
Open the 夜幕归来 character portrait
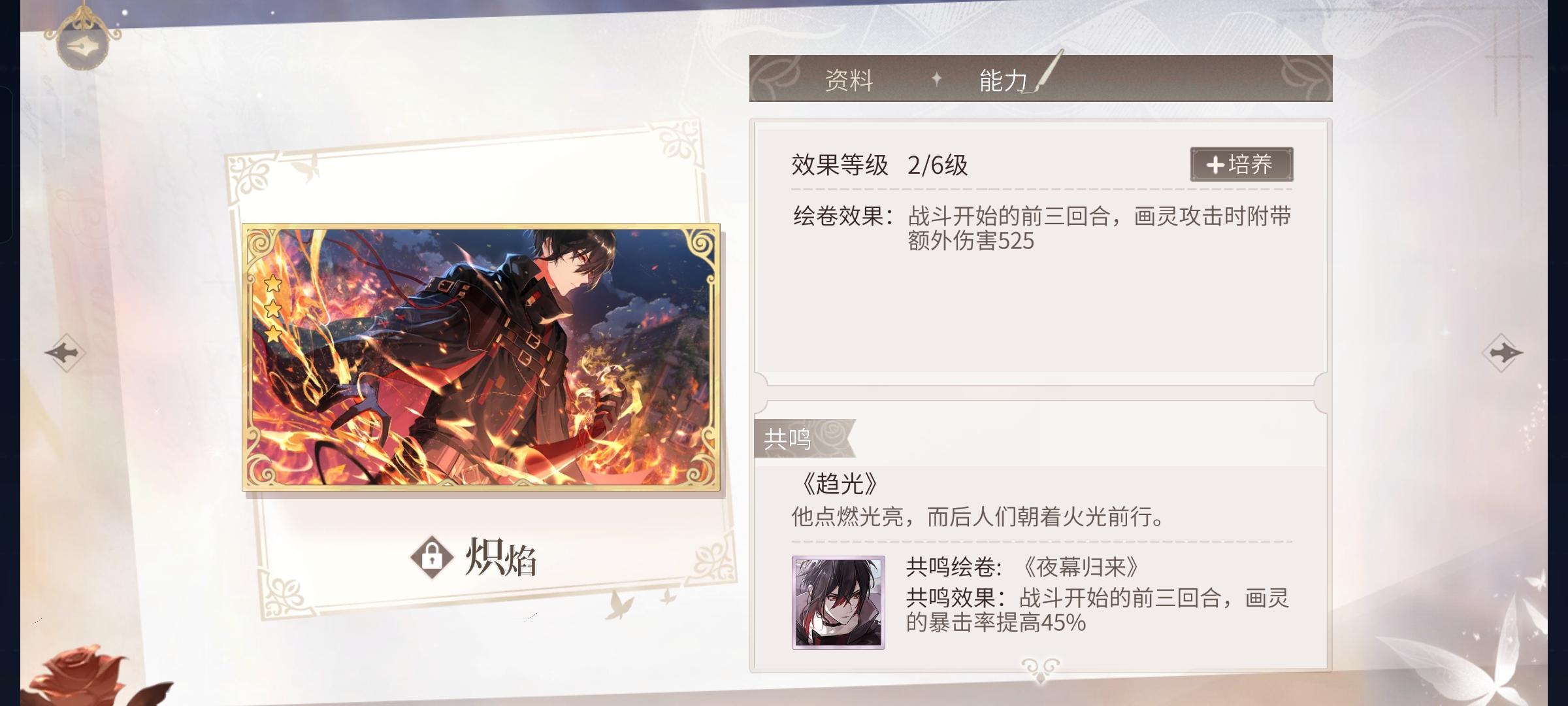coord(838,602)
